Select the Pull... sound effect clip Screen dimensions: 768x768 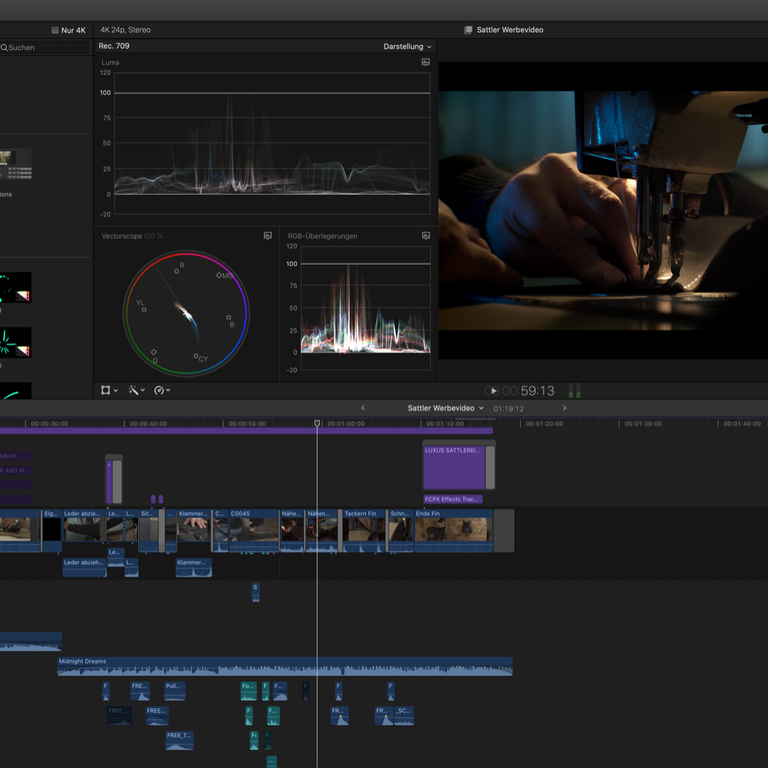174,691
